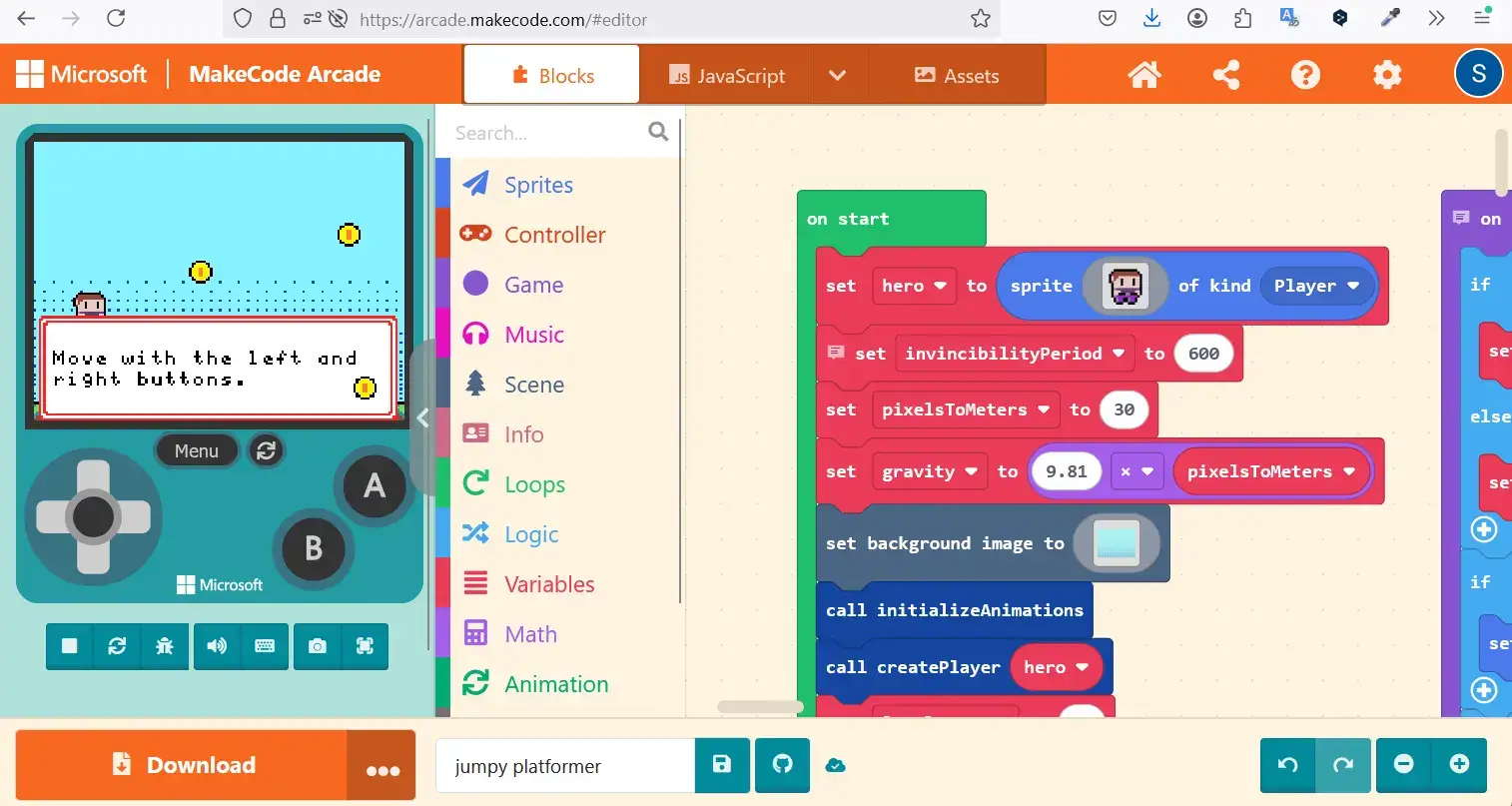This screenshot has width=1512, height=806.
Task: Open the Home screen icon
Action: [1144, 75]
